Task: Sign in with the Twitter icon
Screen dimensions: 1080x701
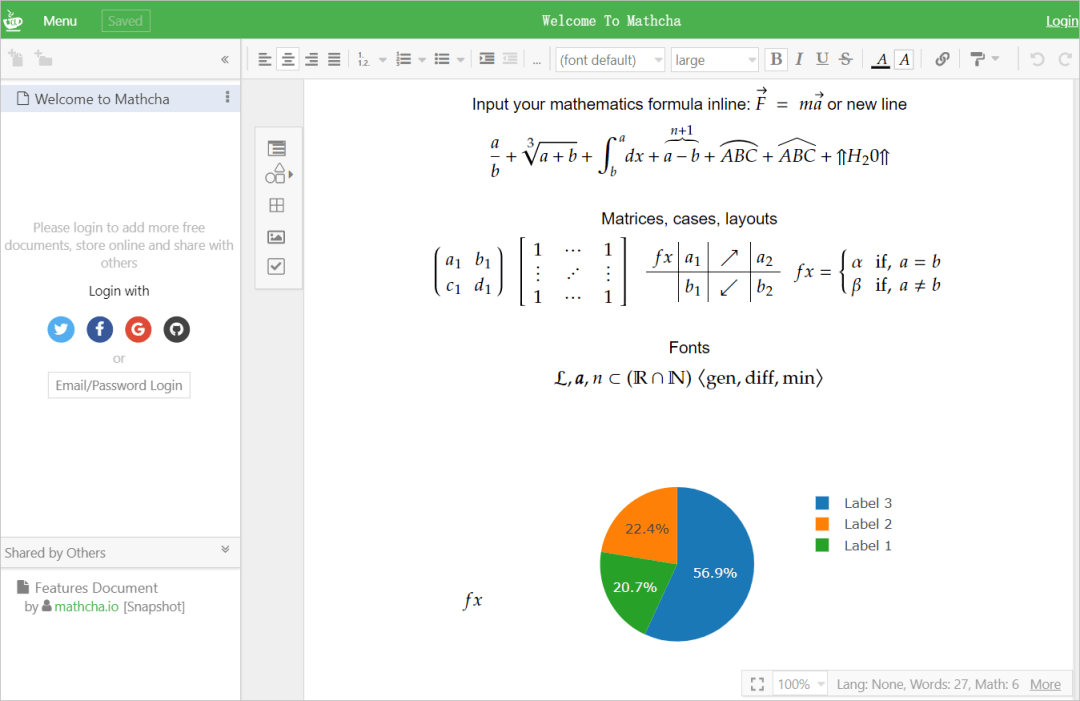Action: point(61,329)
